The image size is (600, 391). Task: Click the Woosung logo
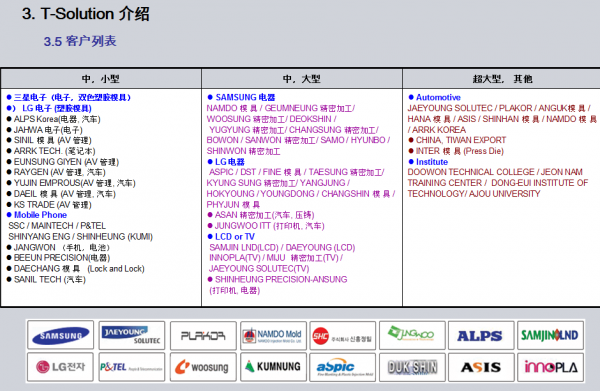[203, 367]
